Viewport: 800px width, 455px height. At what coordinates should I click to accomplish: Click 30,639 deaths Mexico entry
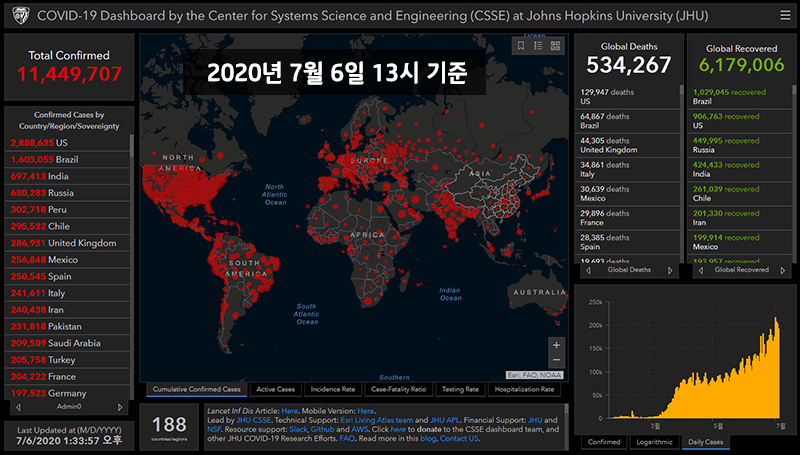click(627, 194)
